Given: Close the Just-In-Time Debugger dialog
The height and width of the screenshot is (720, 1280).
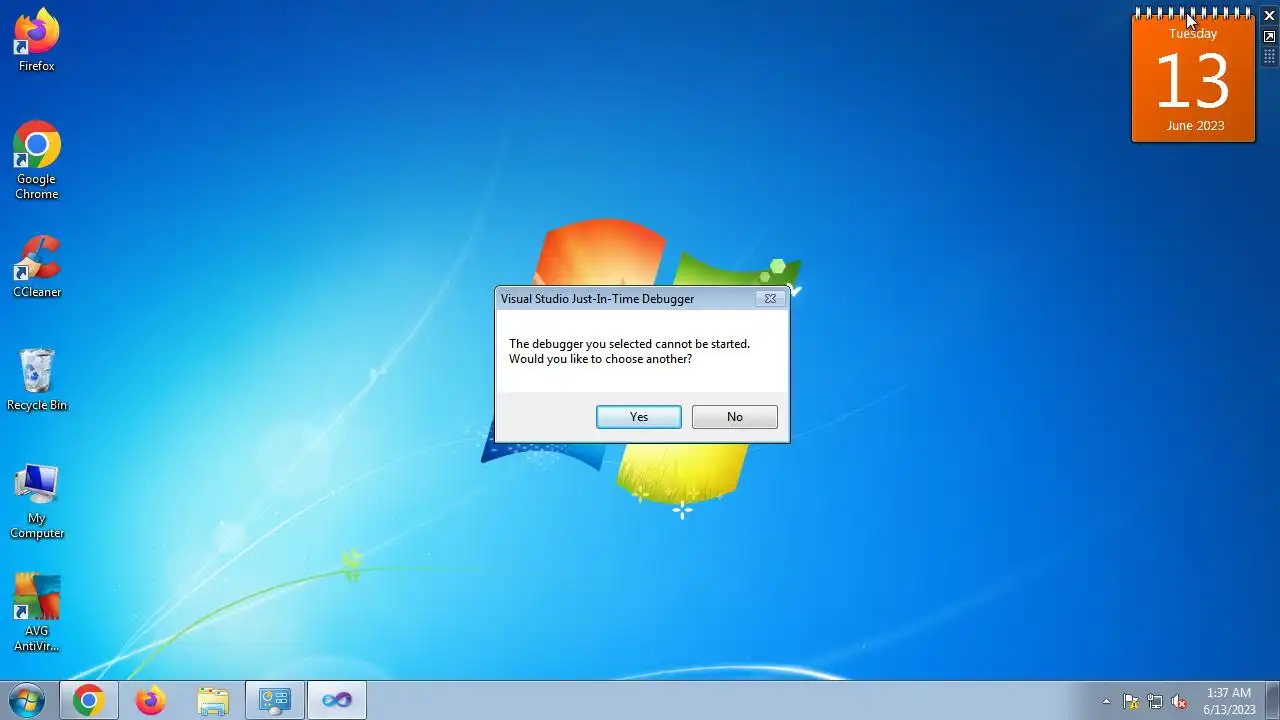Looking at the screenshot, I should 770,298.
